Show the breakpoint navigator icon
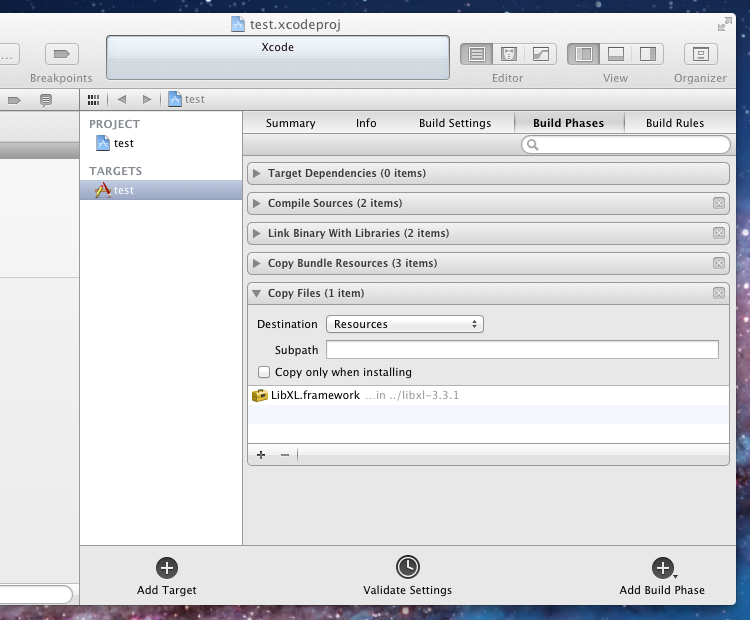The height and width of the screenshot is (620, 750). coord(14,100)
